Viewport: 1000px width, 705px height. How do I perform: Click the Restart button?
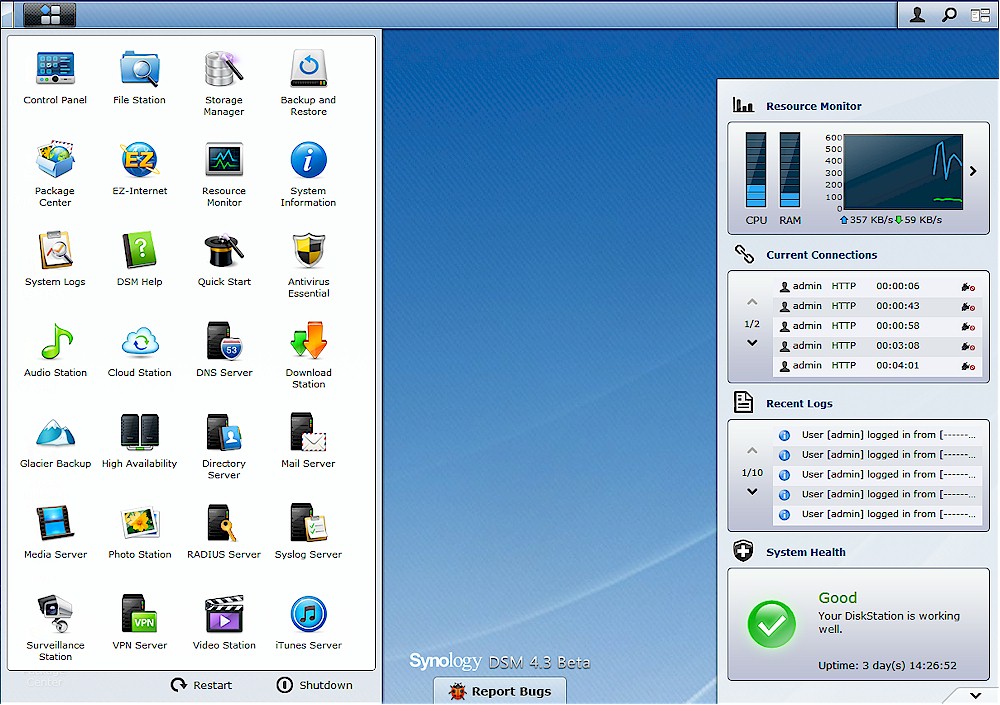(202, 685)
